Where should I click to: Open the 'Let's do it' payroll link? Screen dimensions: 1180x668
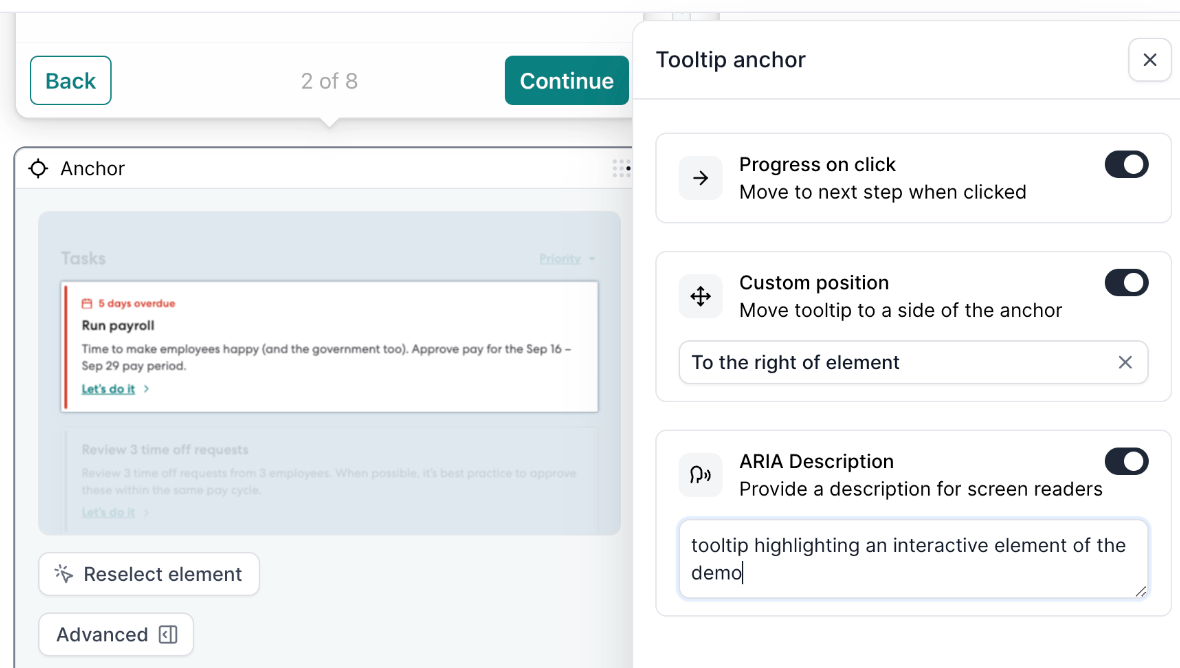coord(109,389)
